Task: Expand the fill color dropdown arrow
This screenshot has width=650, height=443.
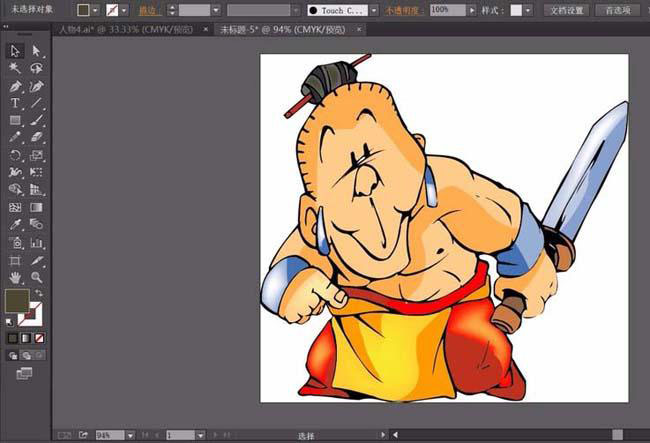Action: pyautogui.click(x=96, y=10)
